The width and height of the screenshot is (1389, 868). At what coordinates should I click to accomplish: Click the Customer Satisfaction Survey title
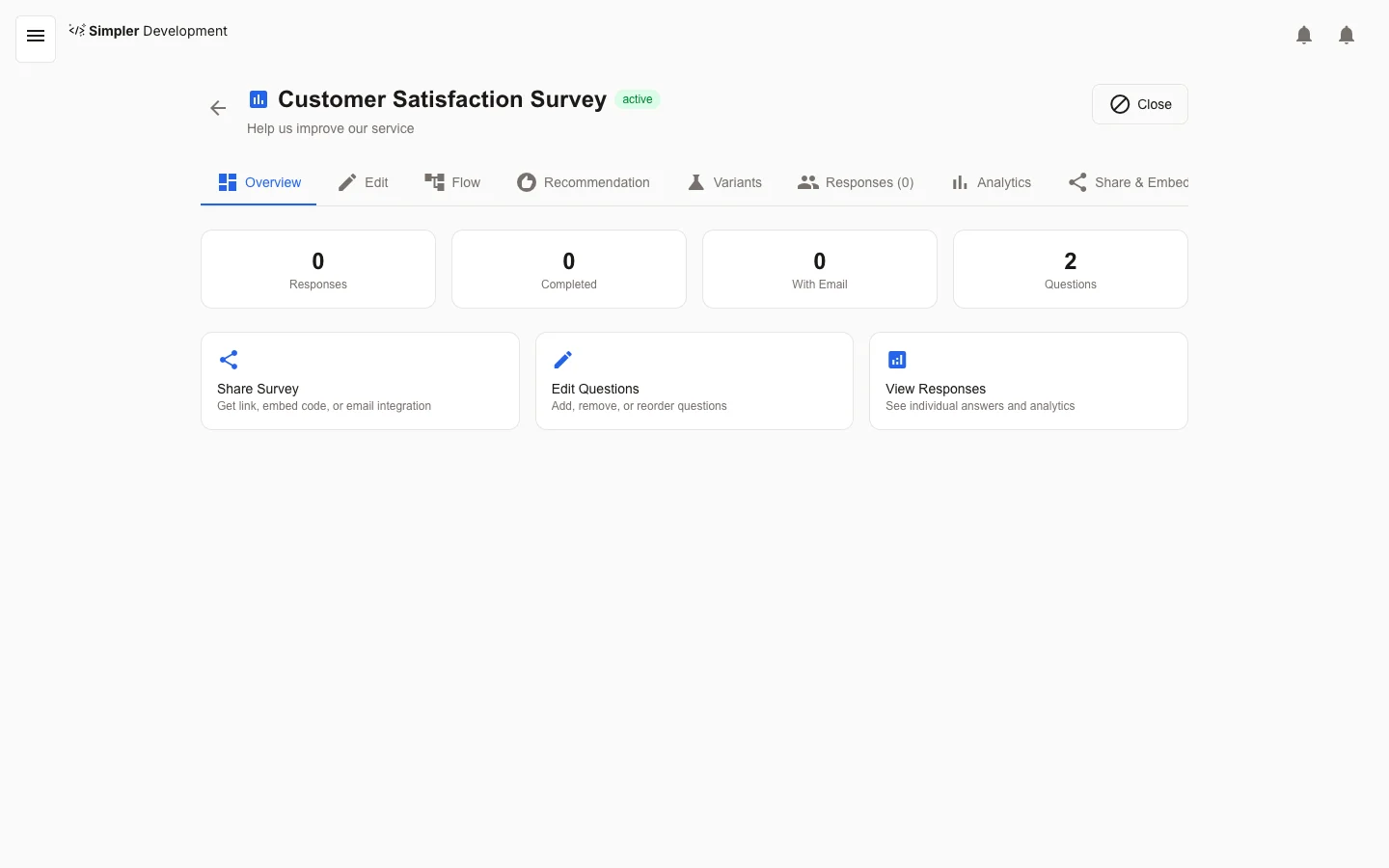coord(442,99)
